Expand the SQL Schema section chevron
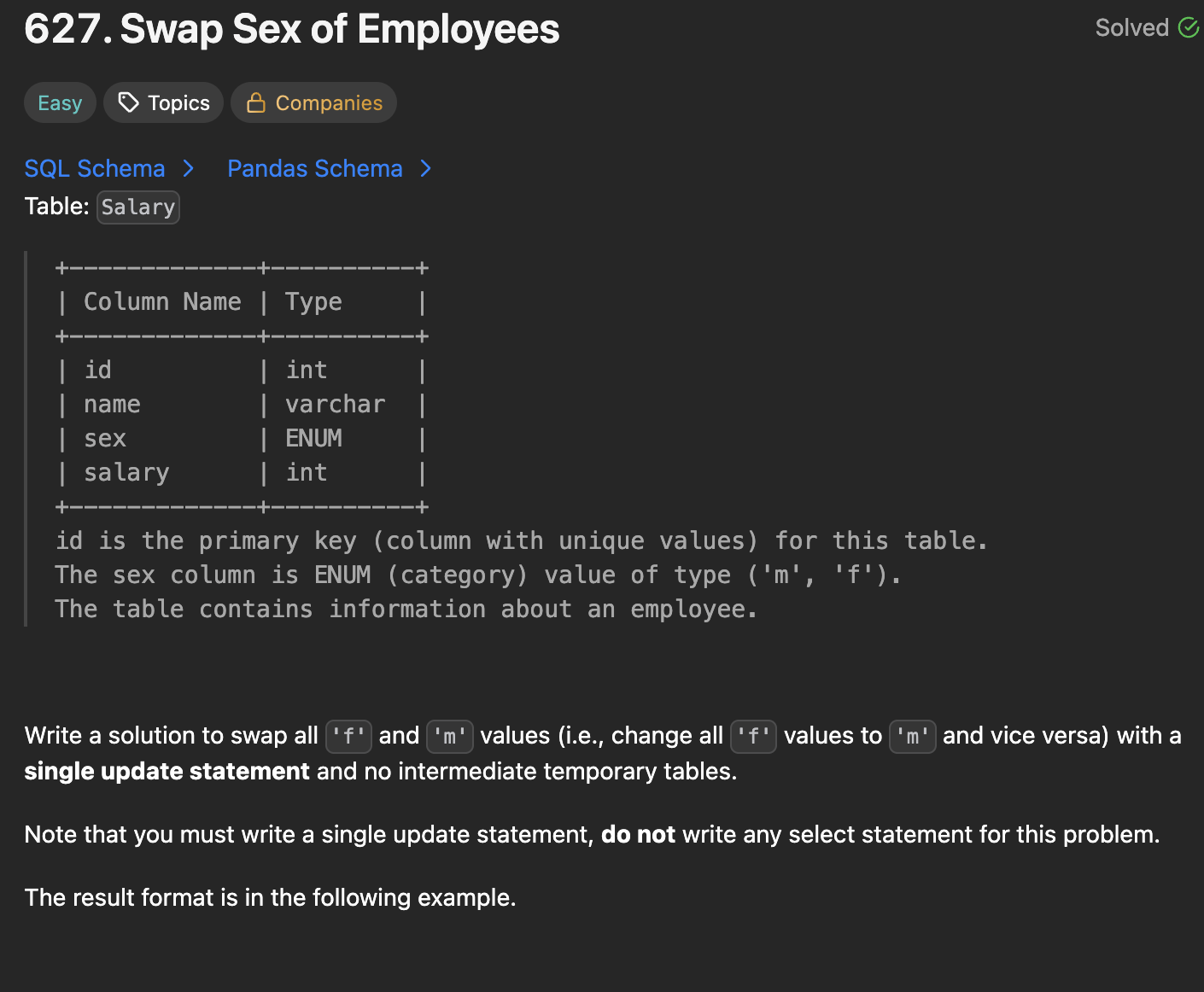The height and width of the screenshot is (992, 1204). coord(189,168)
